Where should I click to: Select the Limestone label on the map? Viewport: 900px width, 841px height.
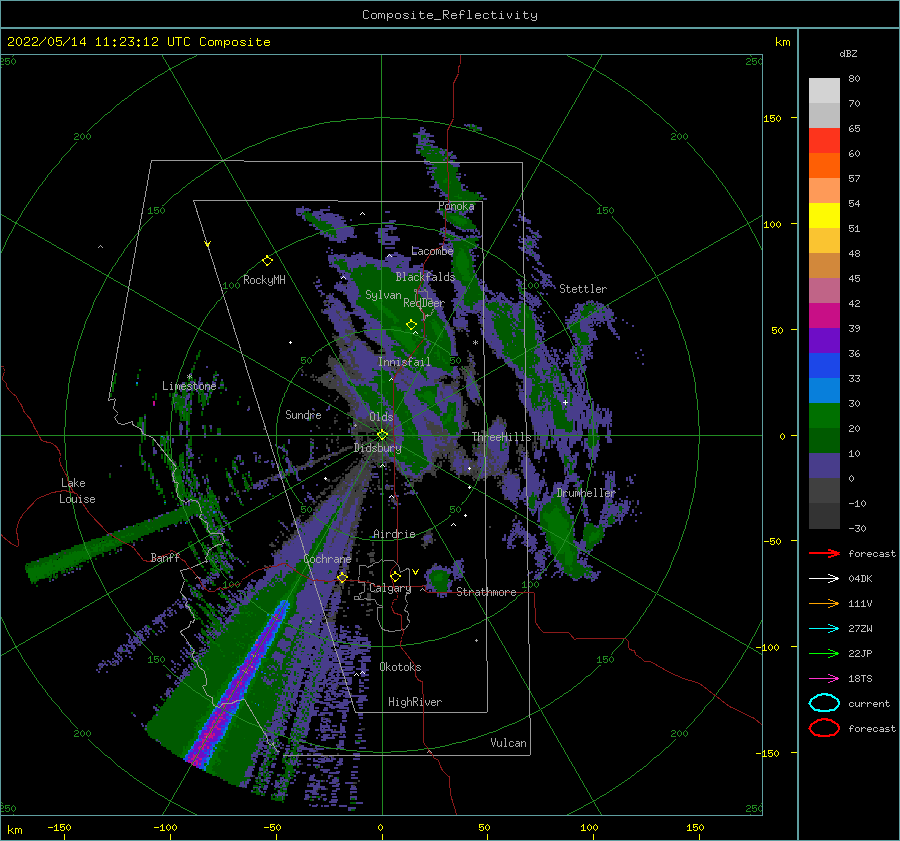tap(189, 386)
